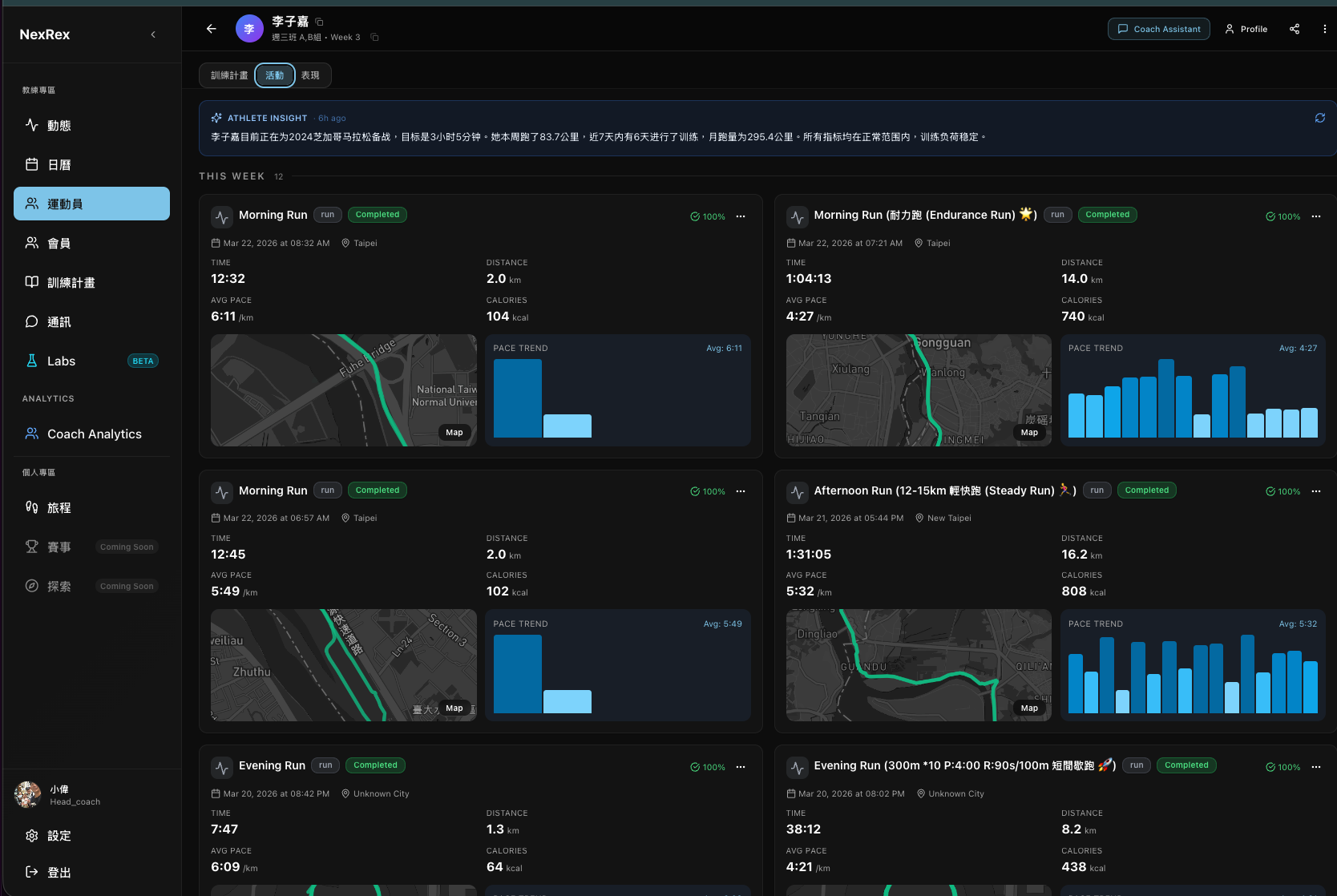
Task: Click the back arrow beside 李子嘉
Action: (x=211, y=28)
